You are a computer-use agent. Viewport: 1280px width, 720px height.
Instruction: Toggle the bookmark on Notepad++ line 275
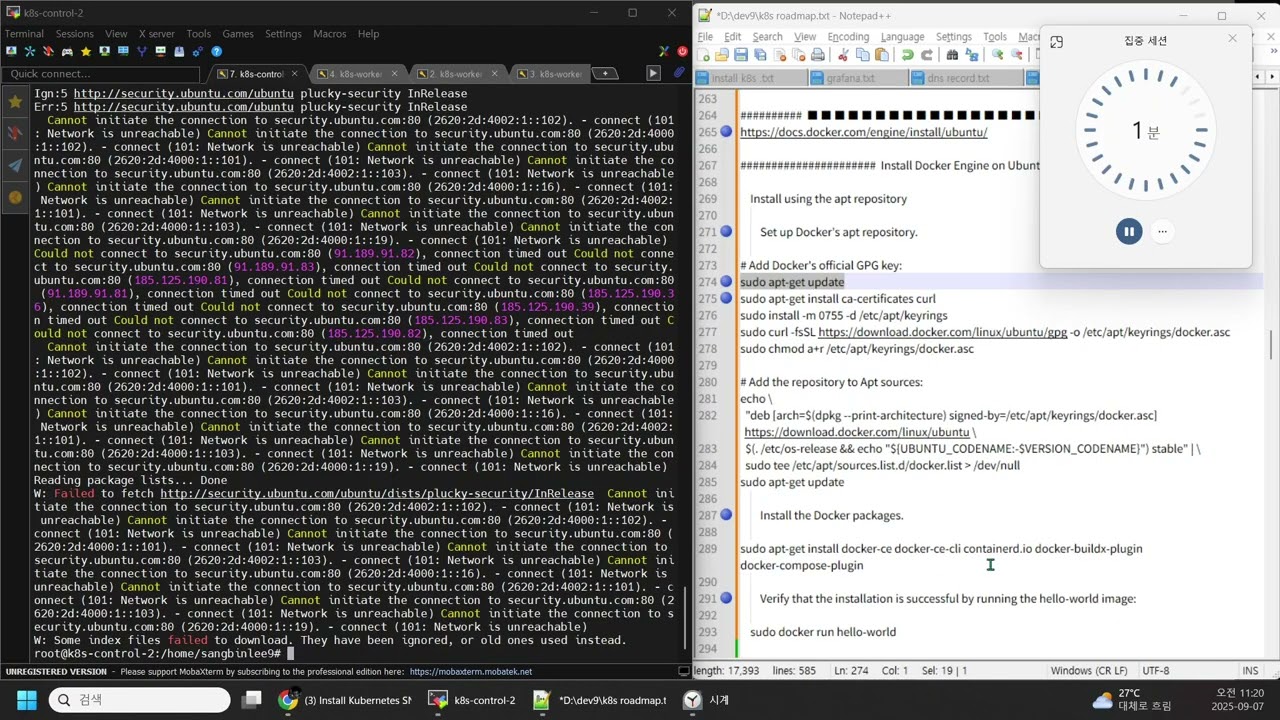727,298
